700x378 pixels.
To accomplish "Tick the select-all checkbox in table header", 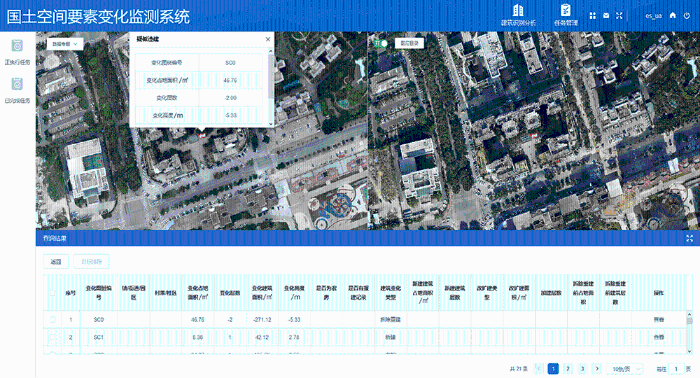I will click(53, 293).
